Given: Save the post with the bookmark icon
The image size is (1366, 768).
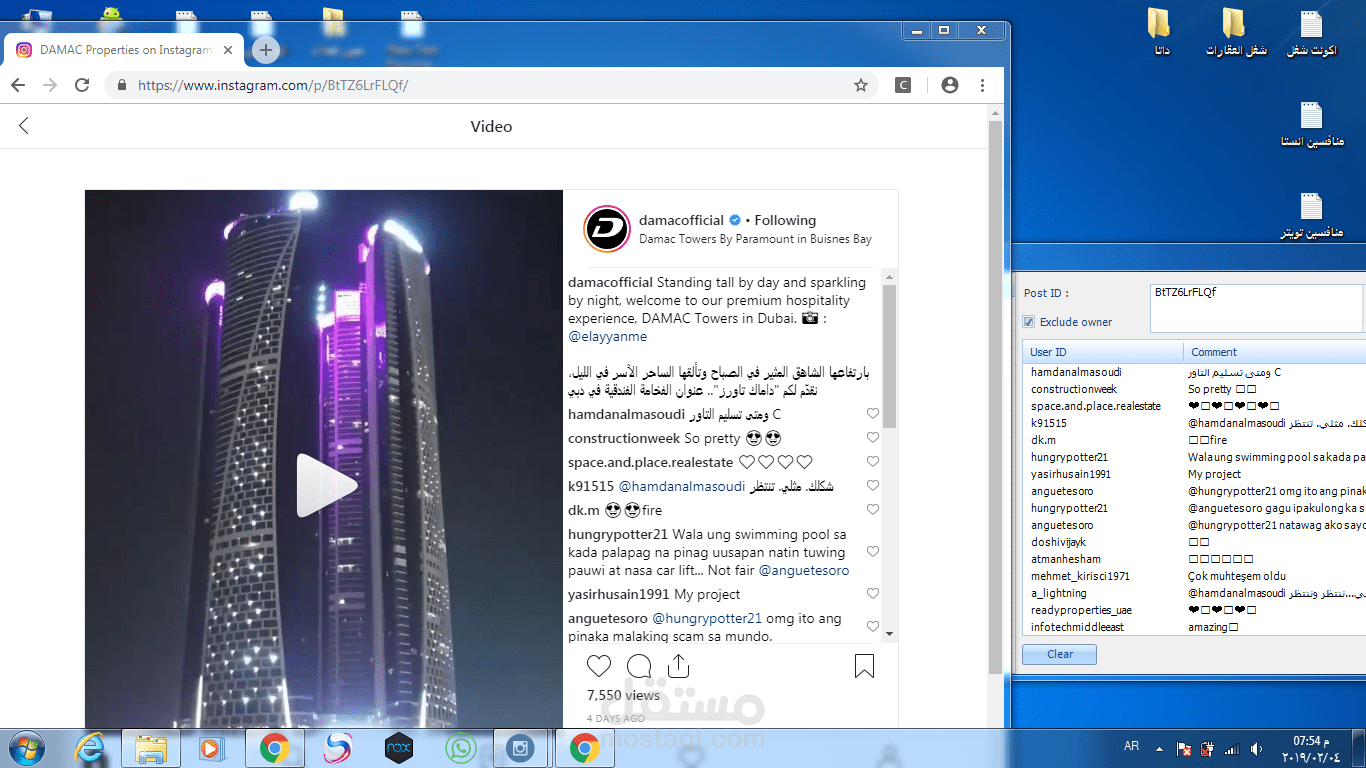Looking at the screenshot, I should coord(864,666).
